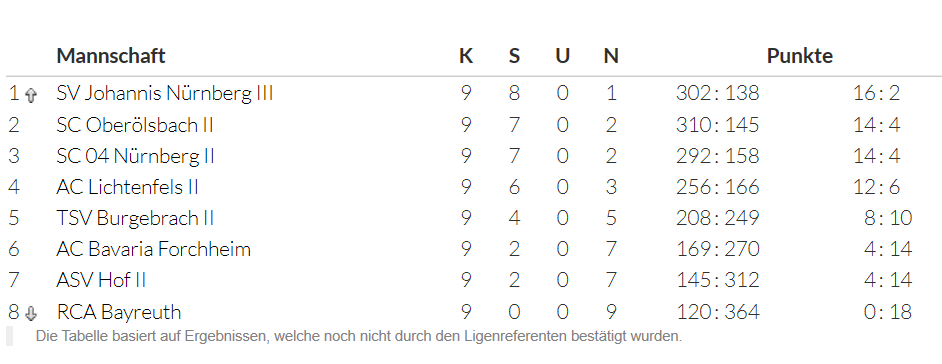The width and height of the screenshot is (942, 364).
Task: Click the 0:18 points for RCA Bayreuth
Action: (x=888, y=312)
